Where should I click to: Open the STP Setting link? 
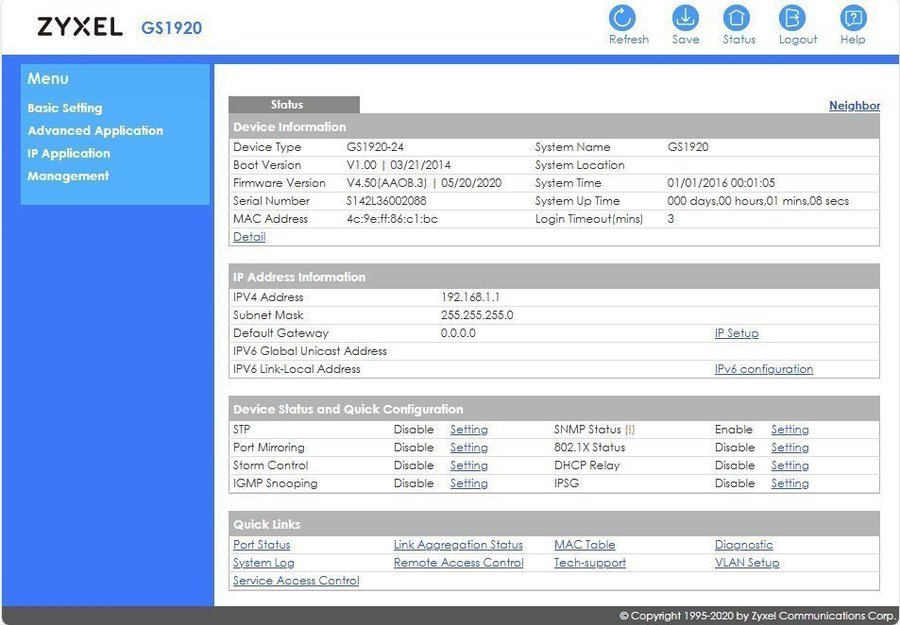coord(468,430)
